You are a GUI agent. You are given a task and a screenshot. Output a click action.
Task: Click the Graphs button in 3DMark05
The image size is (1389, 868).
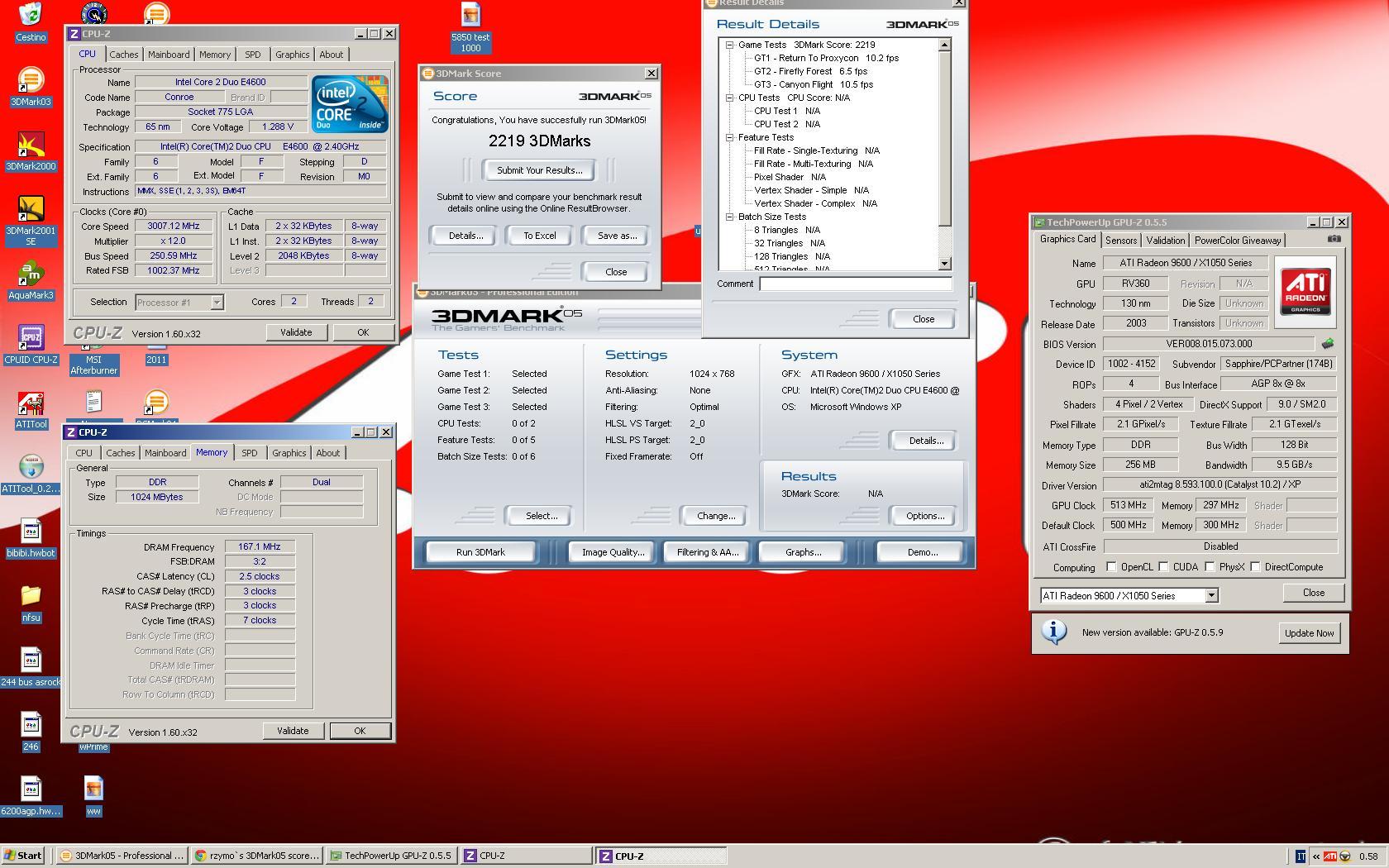coord(803,552)
